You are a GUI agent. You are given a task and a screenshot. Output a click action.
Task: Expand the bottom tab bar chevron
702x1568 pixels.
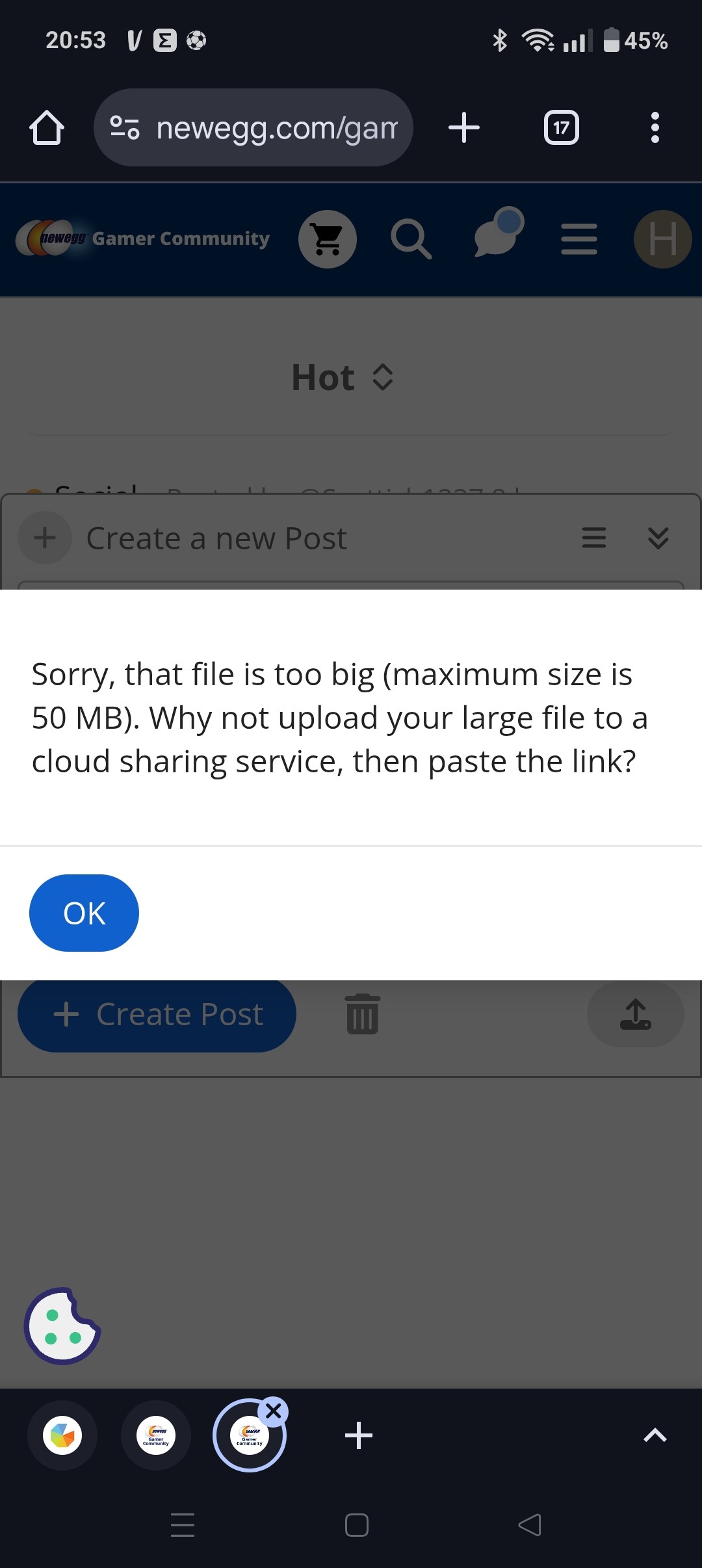pyautogui.click(x=655, y=1435)
